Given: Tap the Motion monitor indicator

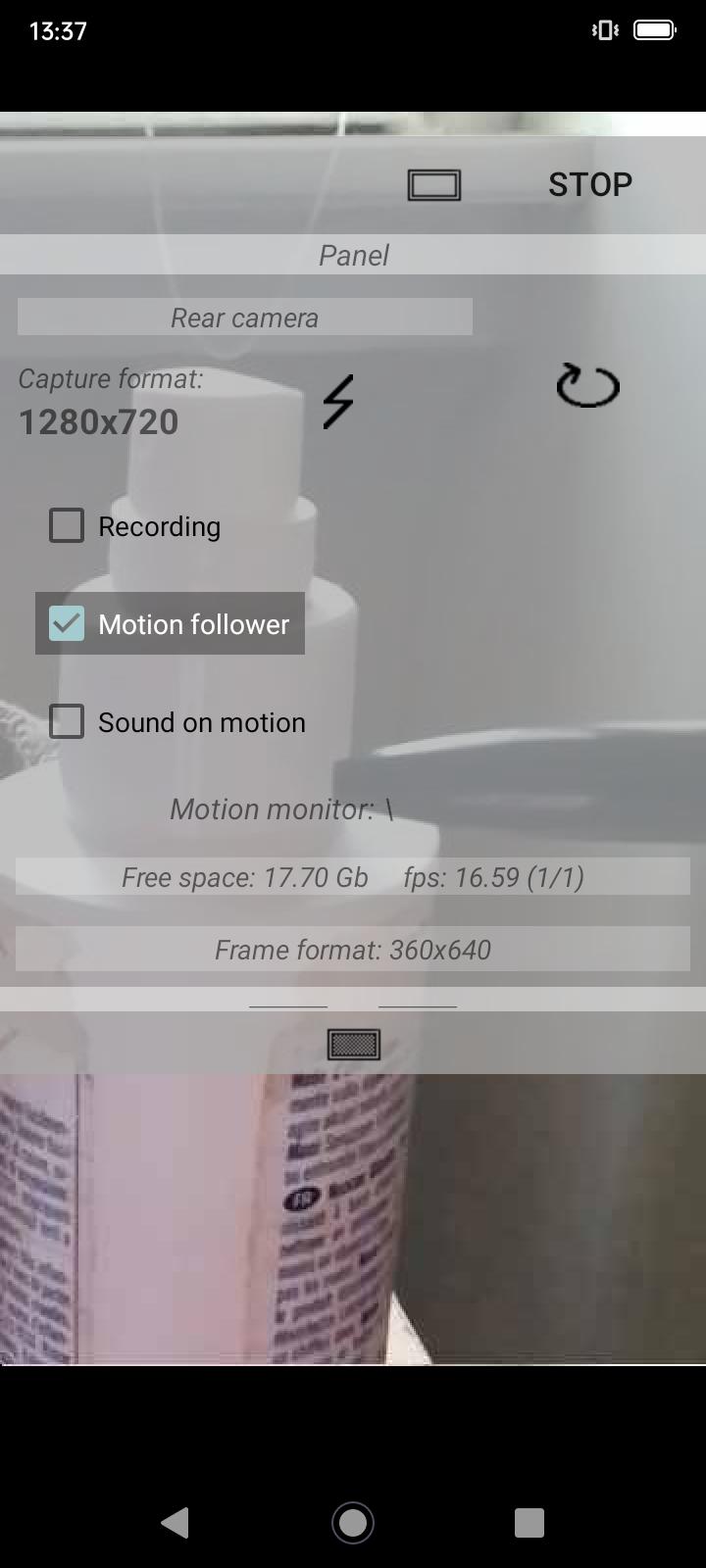Looking at the screenshot, I should 281,809.
